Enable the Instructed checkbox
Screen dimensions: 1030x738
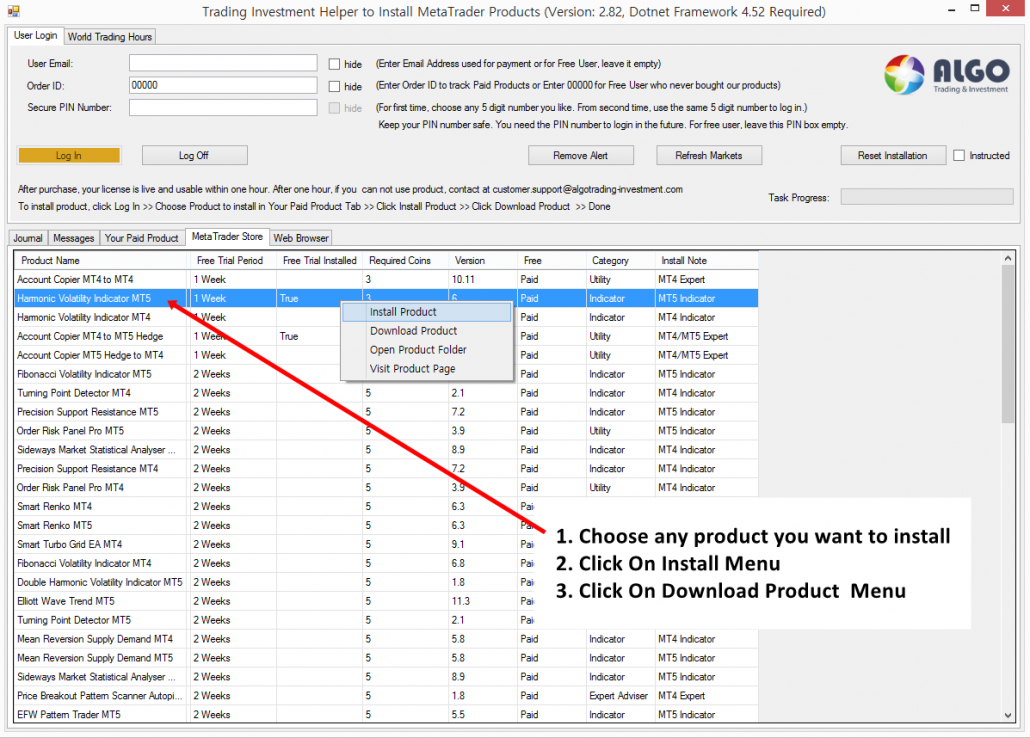point(959,156)
